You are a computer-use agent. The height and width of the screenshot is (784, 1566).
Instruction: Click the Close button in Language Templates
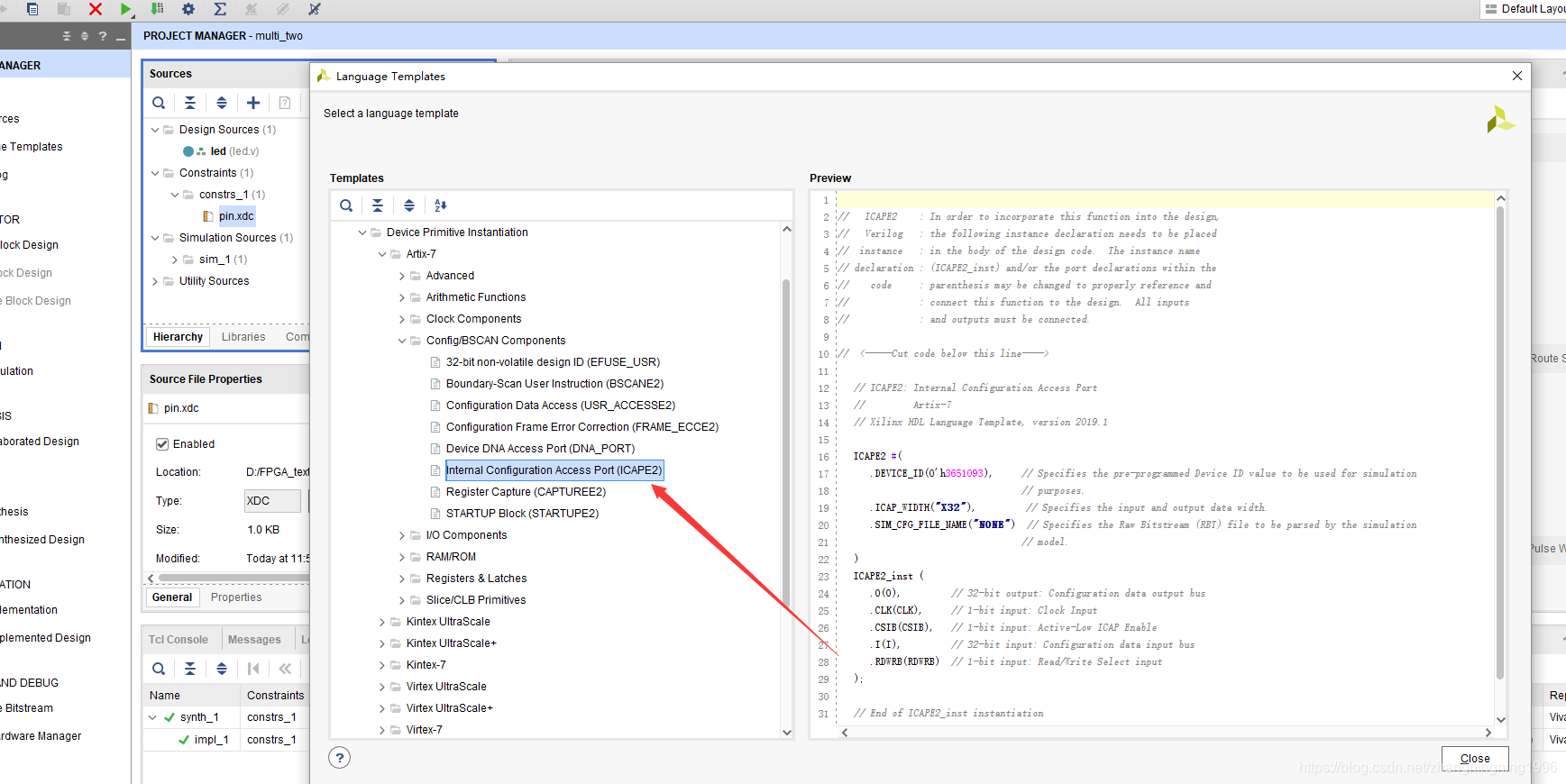1475,758
